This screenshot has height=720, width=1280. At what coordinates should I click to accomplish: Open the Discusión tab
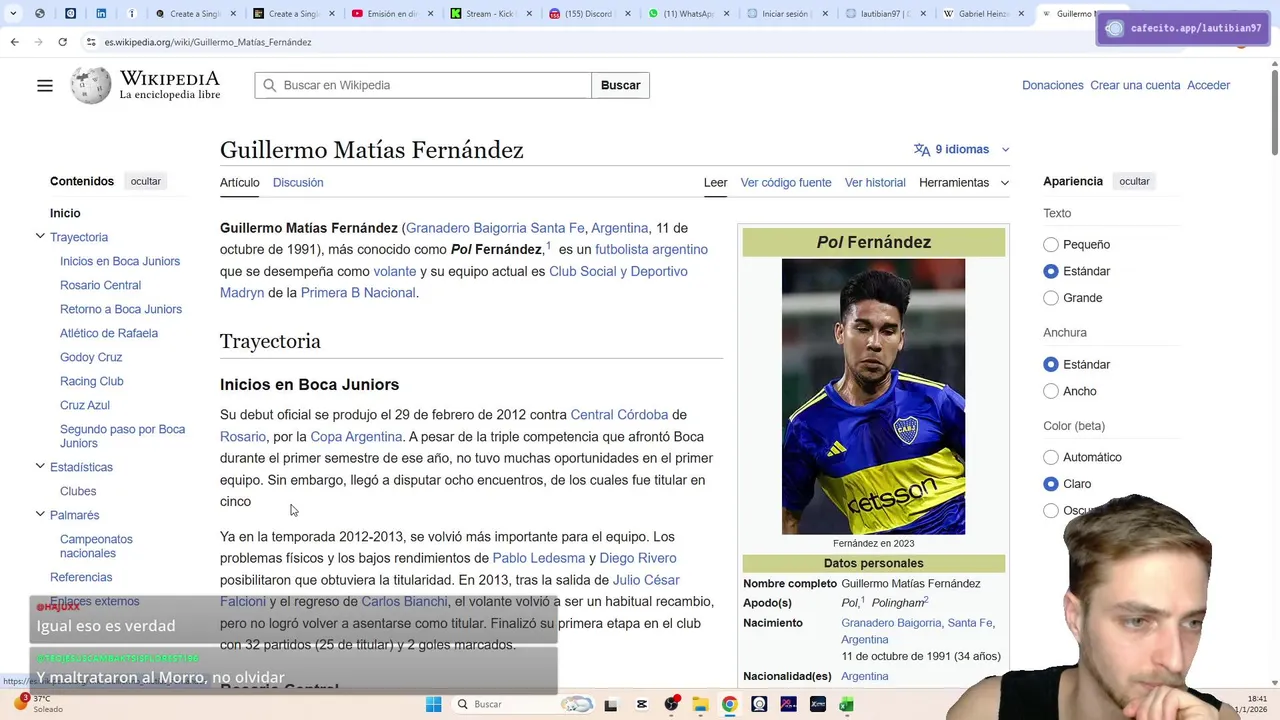click(x=298, y=182)
